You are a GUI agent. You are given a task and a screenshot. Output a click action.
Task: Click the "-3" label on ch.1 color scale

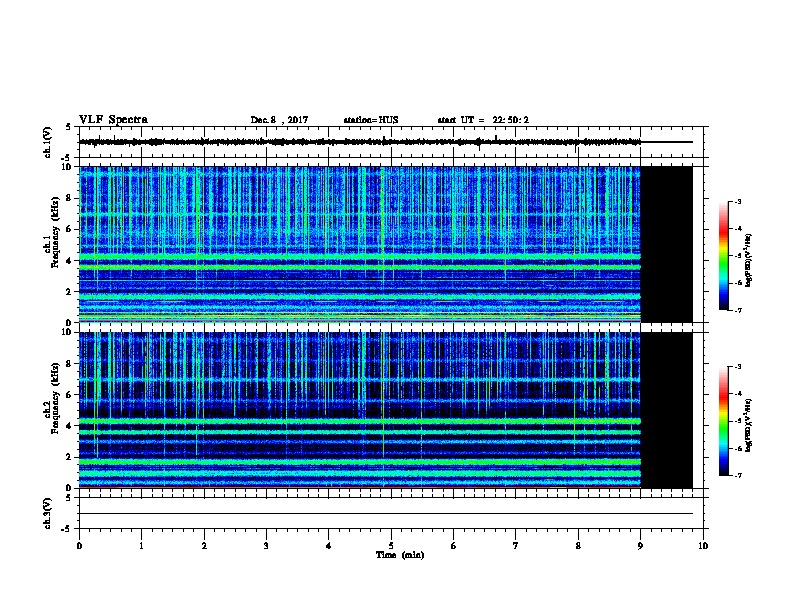(x=737, y=201)
